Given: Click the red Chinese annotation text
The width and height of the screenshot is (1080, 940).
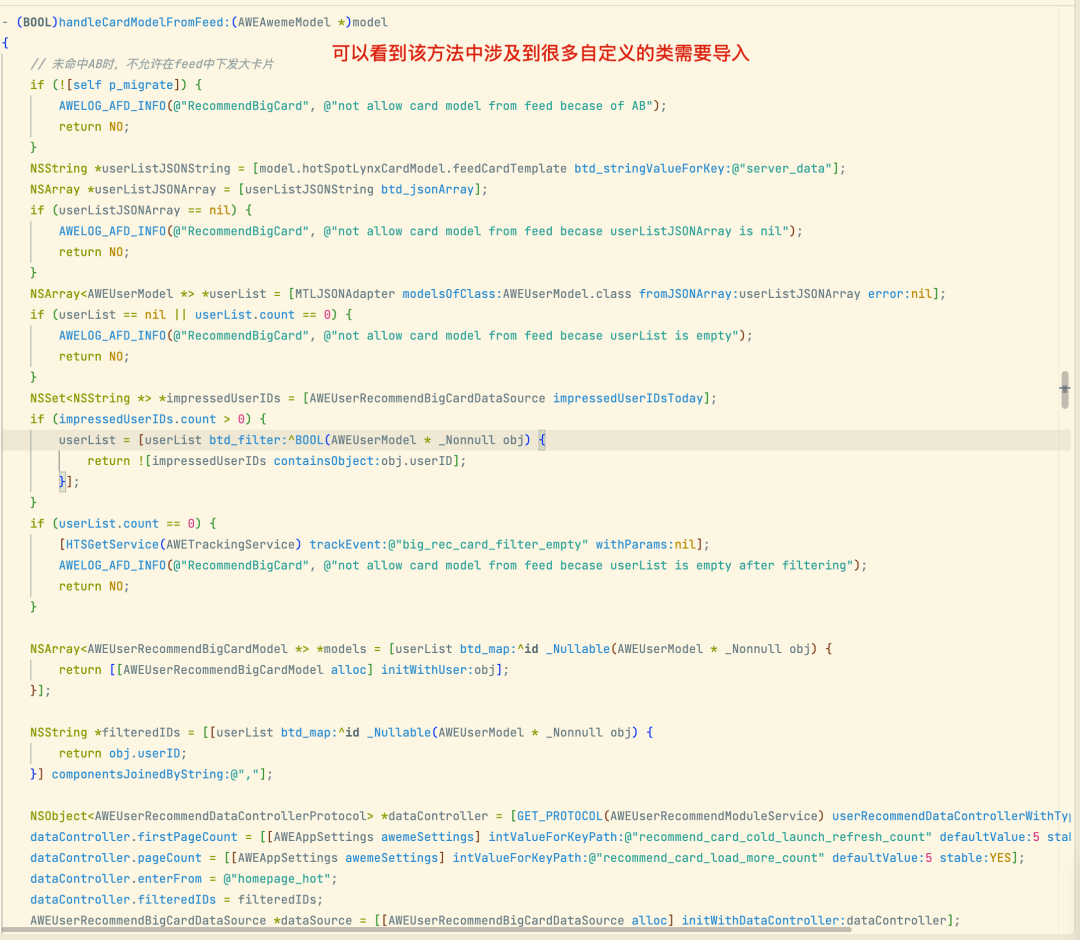Looking at the screenshot, I should click(x=541, y=53).
